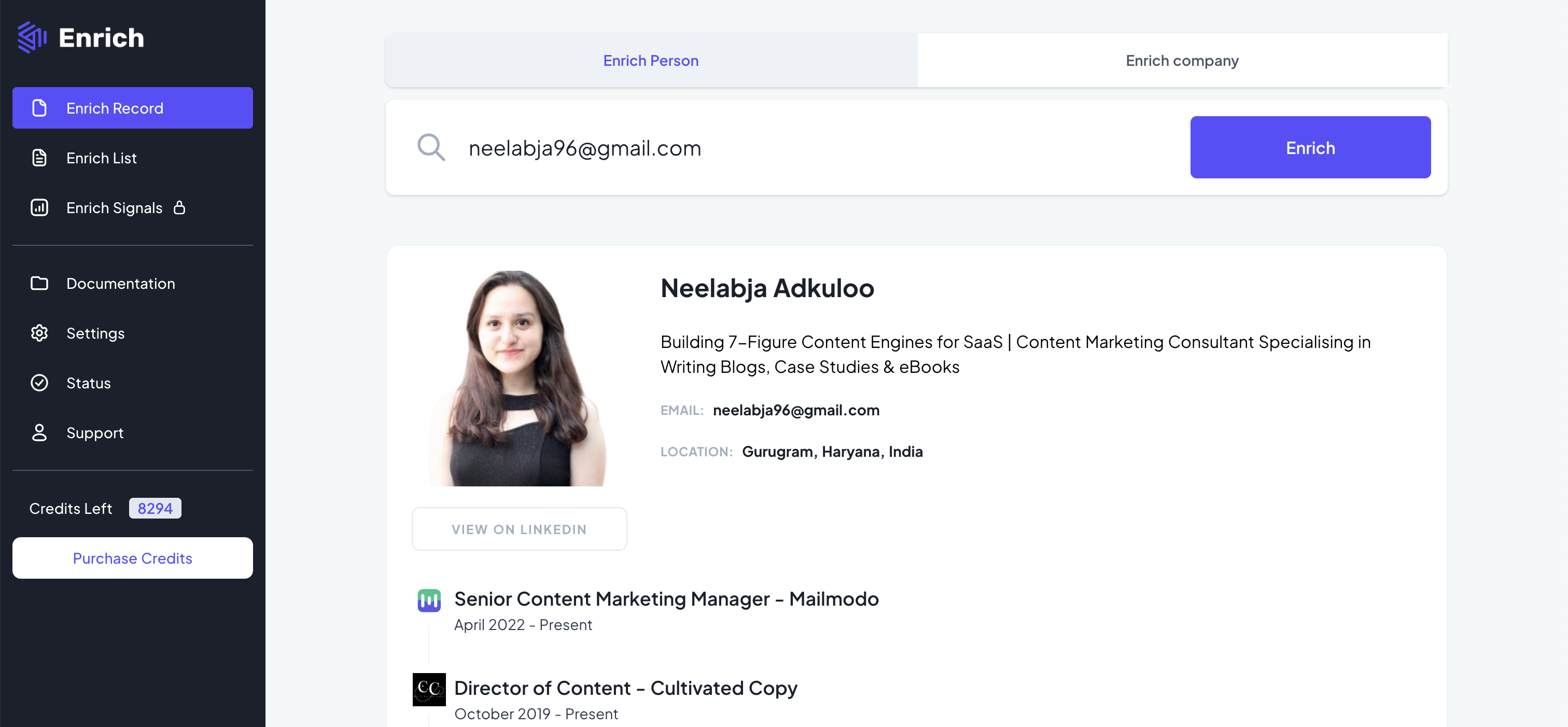Image resolution: width=1568 pixels, height=727 pixels.
Task: Click the Purchase Credits button
Action: [133, 558]
